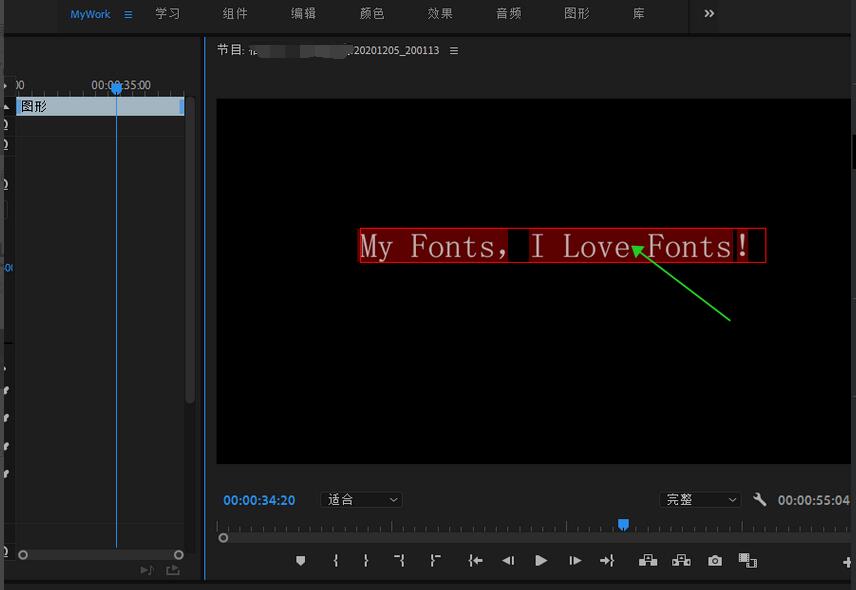Open the program monitor panel menu
Screen dimensions: 856x590
pyautogui.click(x=453, y=50)
